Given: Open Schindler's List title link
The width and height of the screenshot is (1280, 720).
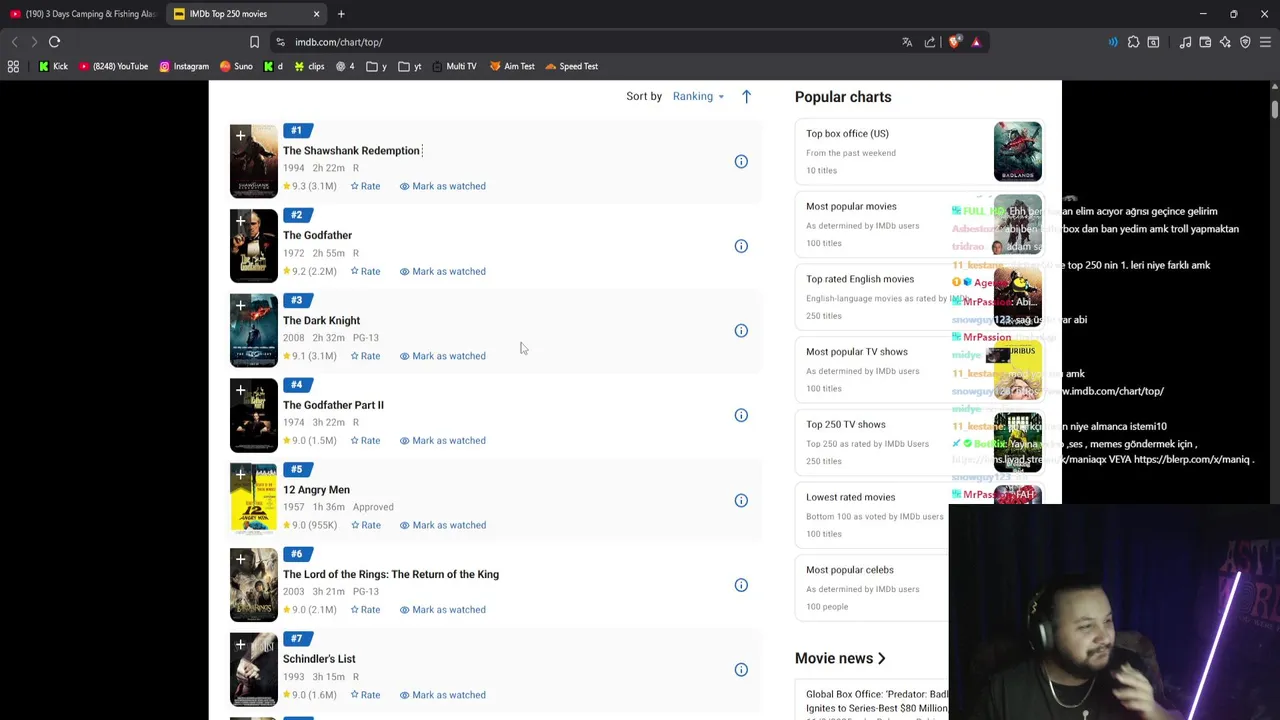Looking at the screenshot, I should (319, 659).
